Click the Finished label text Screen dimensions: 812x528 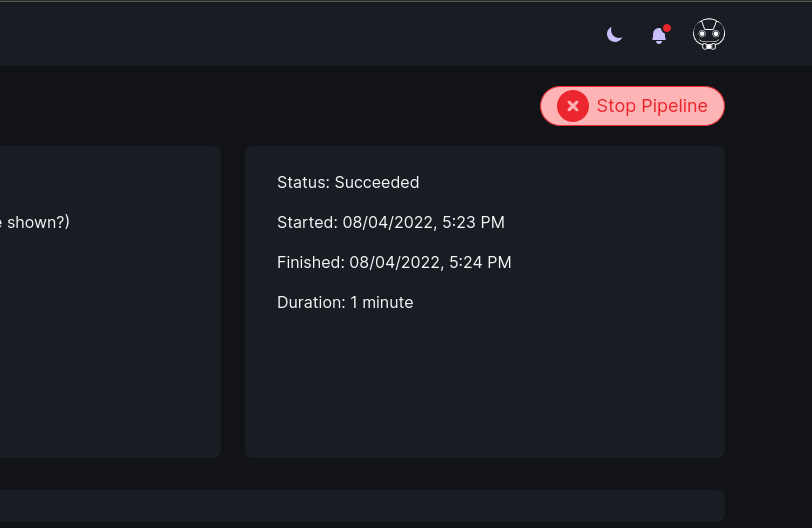(310, 262)
